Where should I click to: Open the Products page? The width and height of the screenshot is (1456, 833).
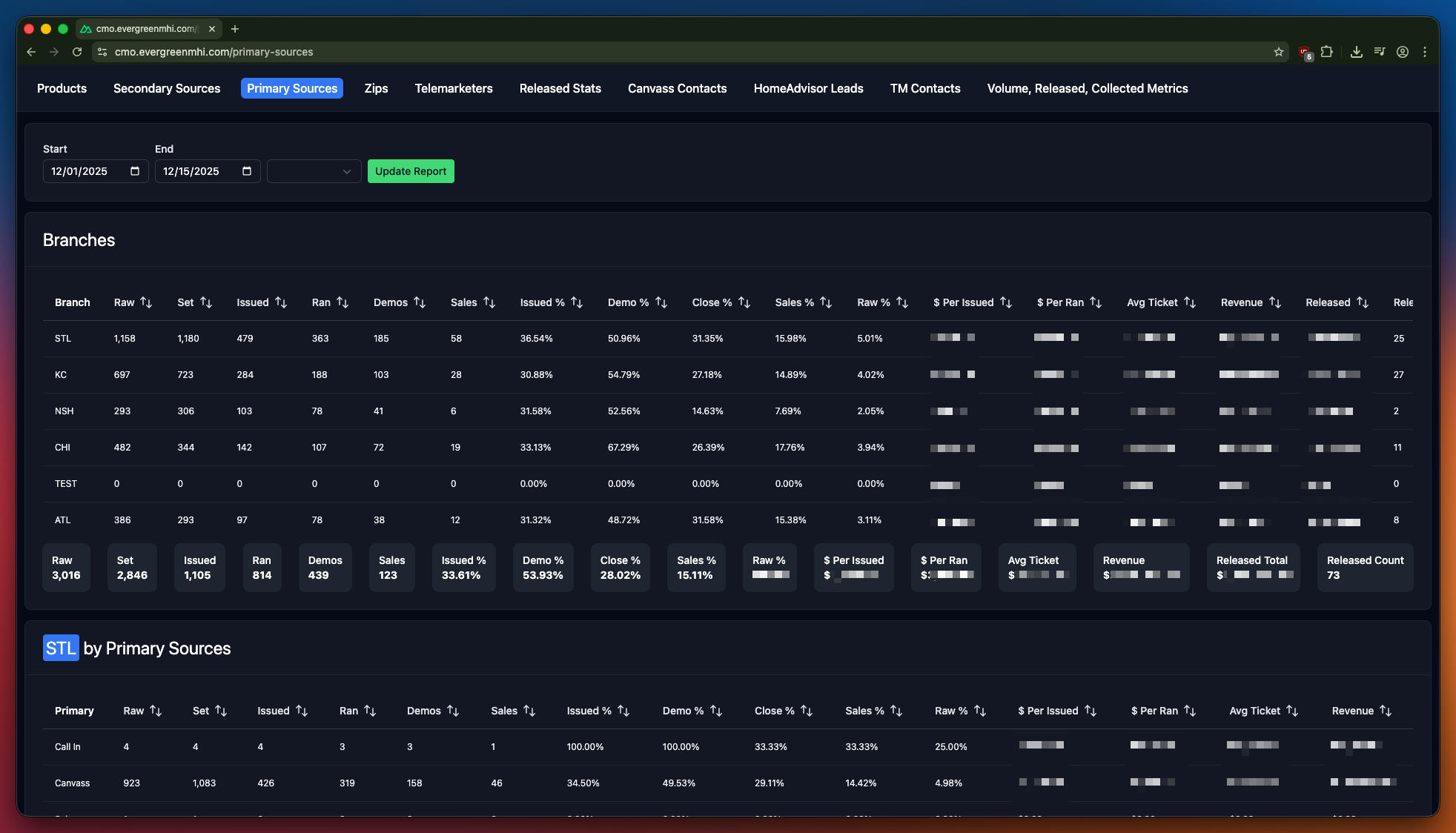tap(62, 88)
